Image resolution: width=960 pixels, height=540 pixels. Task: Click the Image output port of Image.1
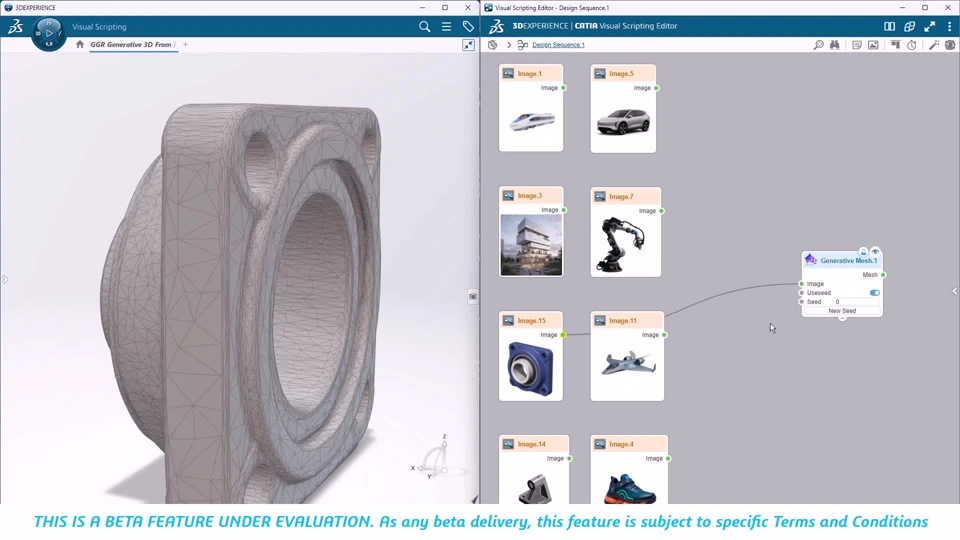[564, 88]
